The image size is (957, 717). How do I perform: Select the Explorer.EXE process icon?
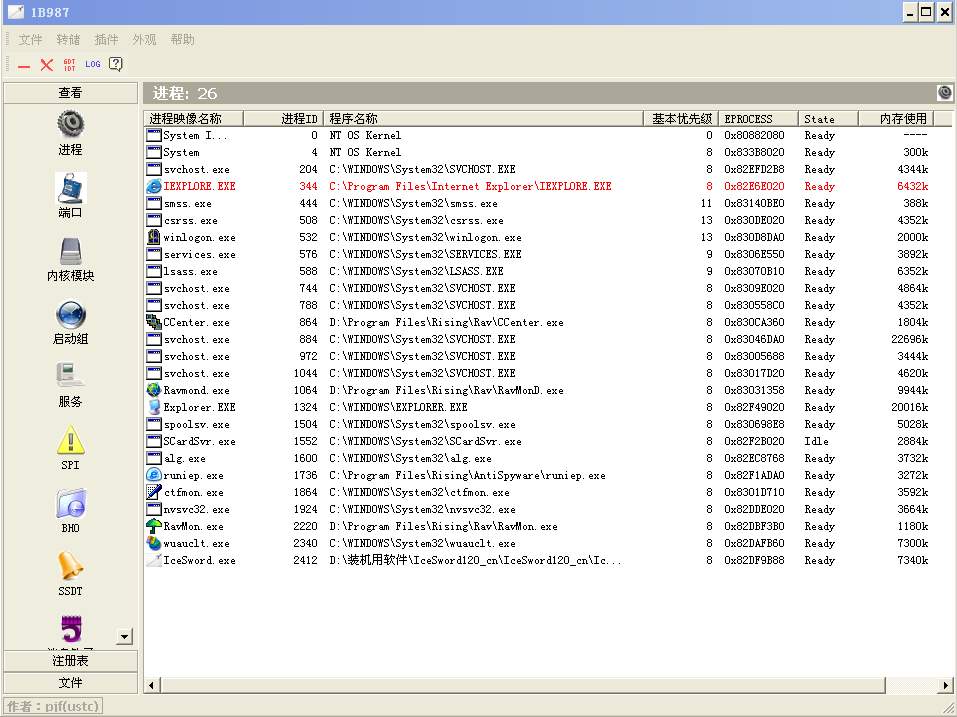click(x=154, y=407)
